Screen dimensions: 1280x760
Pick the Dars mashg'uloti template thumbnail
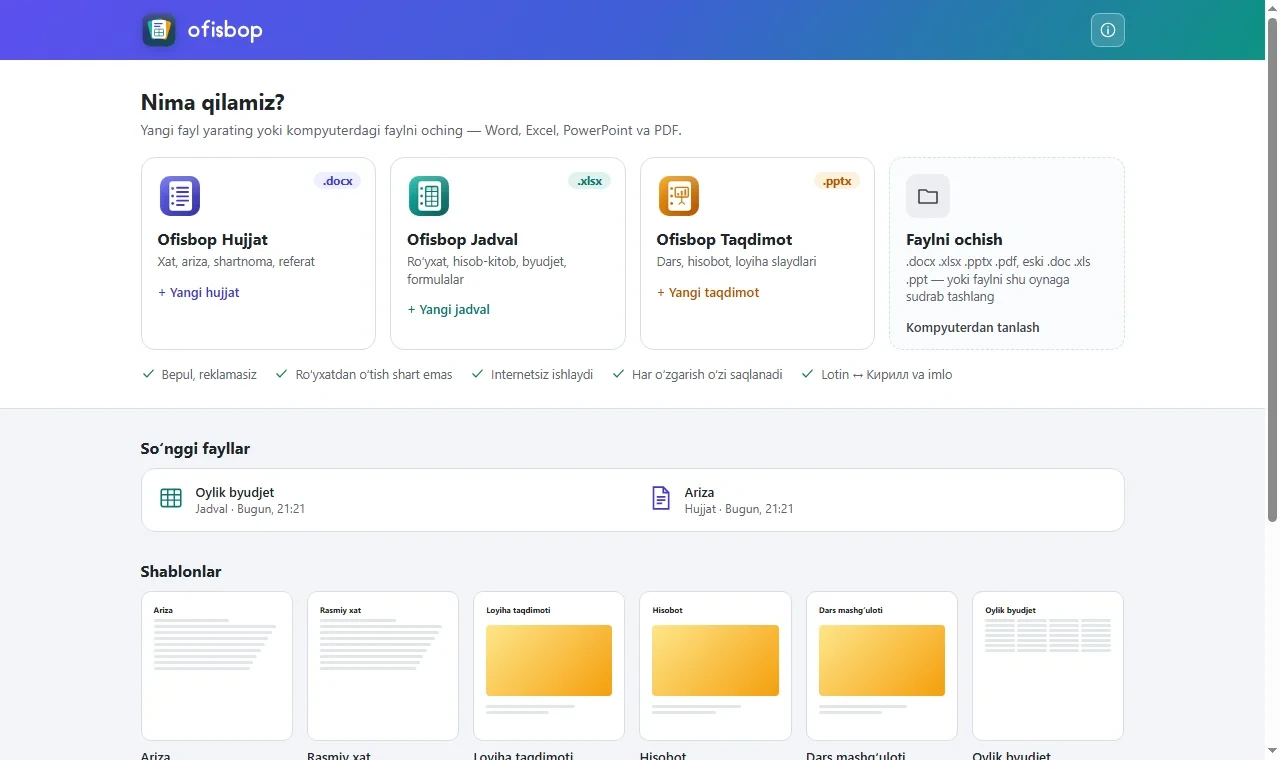882,665
